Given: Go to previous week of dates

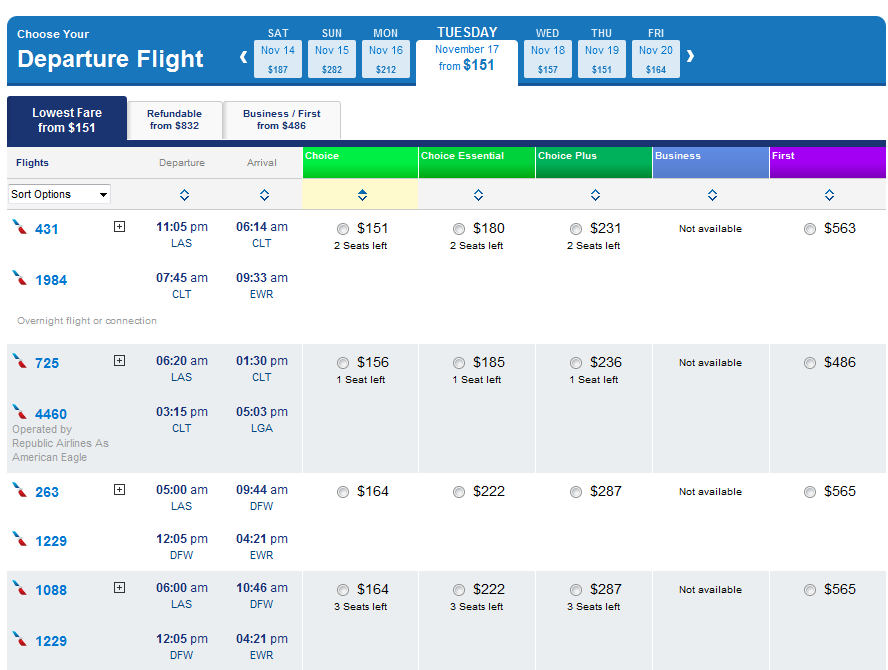Looking at the screenshot, I should pos(243,57).
